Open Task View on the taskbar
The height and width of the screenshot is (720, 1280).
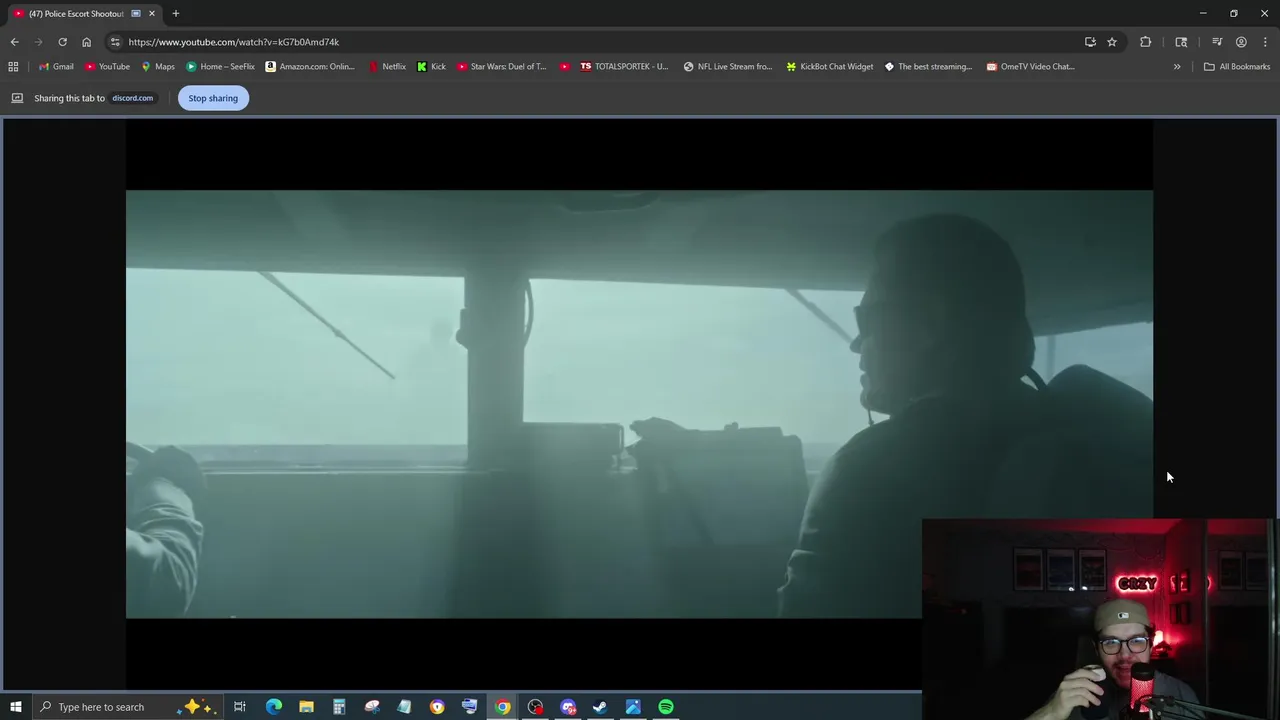240,707
